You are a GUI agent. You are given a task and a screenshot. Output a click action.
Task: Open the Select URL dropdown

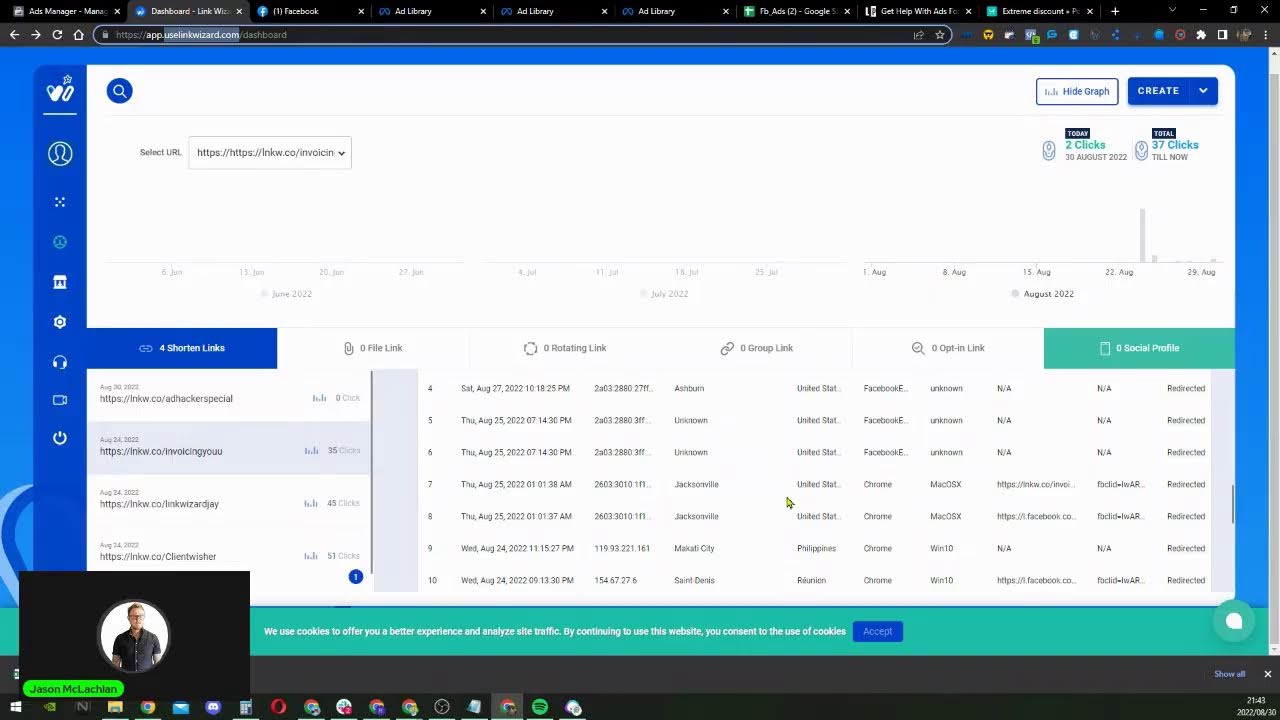coord(270,153)
